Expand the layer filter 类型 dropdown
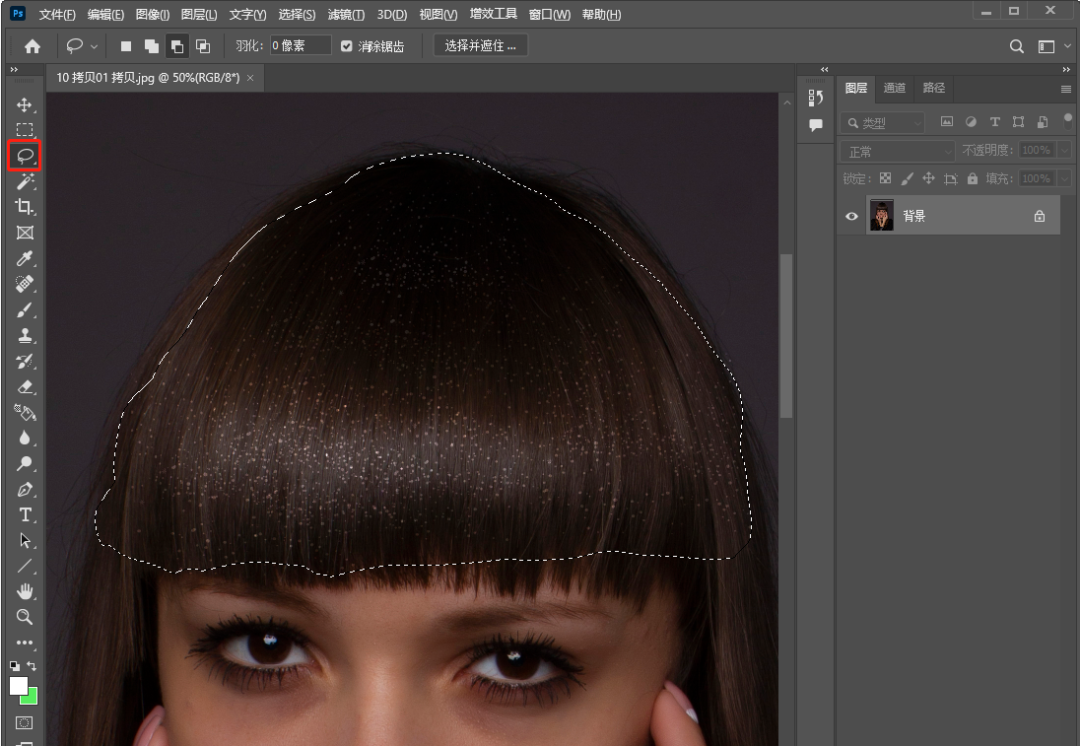Viewport: 1080px width, 746px height. point(884,122)
